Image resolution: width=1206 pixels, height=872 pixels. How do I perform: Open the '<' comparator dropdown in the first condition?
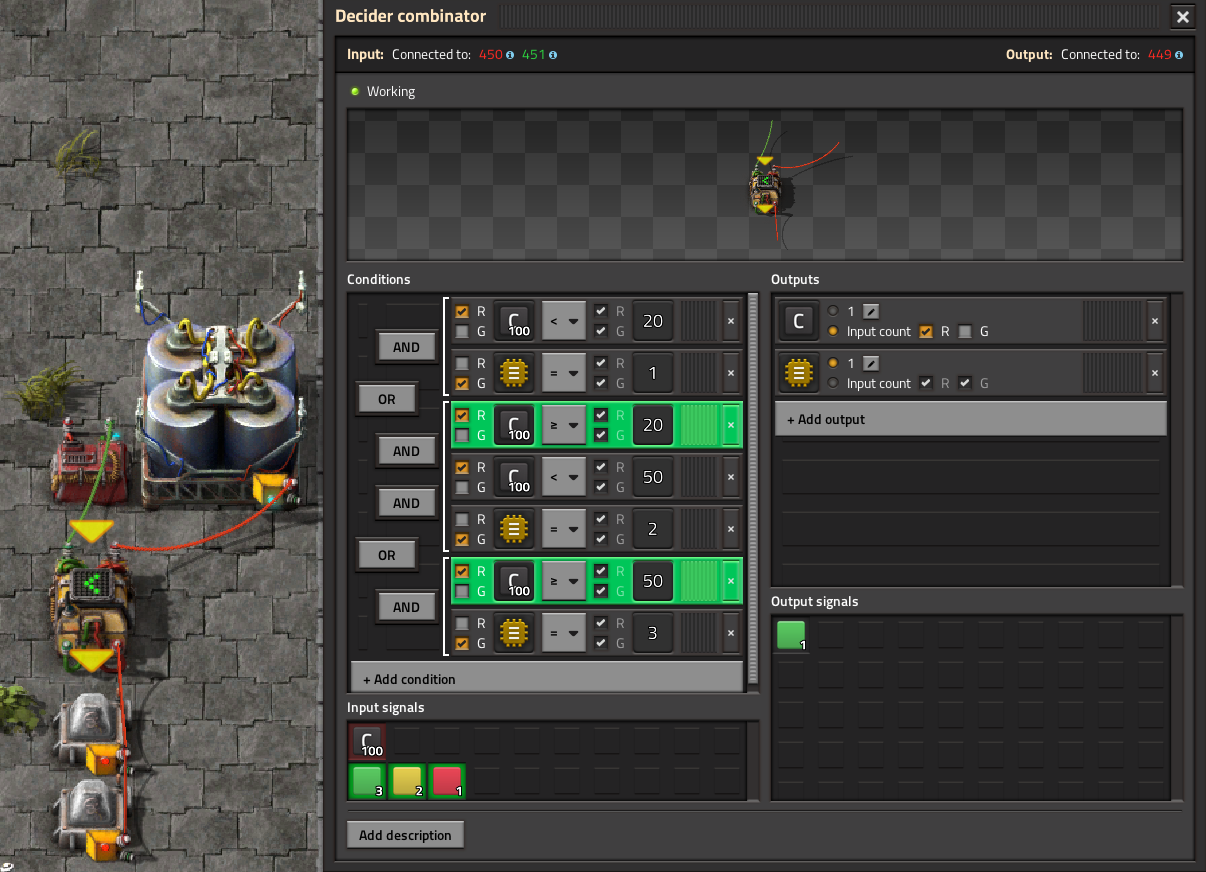(564, 321)
